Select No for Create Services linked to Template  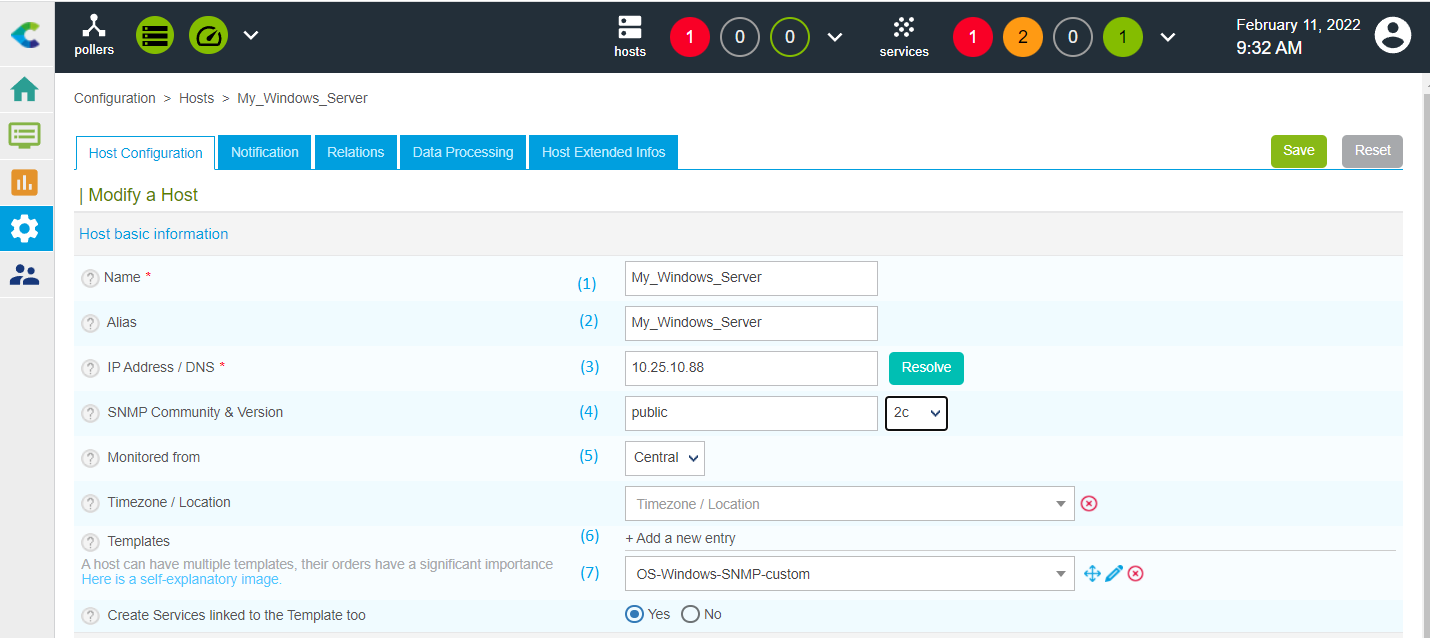tap(690, 614)
